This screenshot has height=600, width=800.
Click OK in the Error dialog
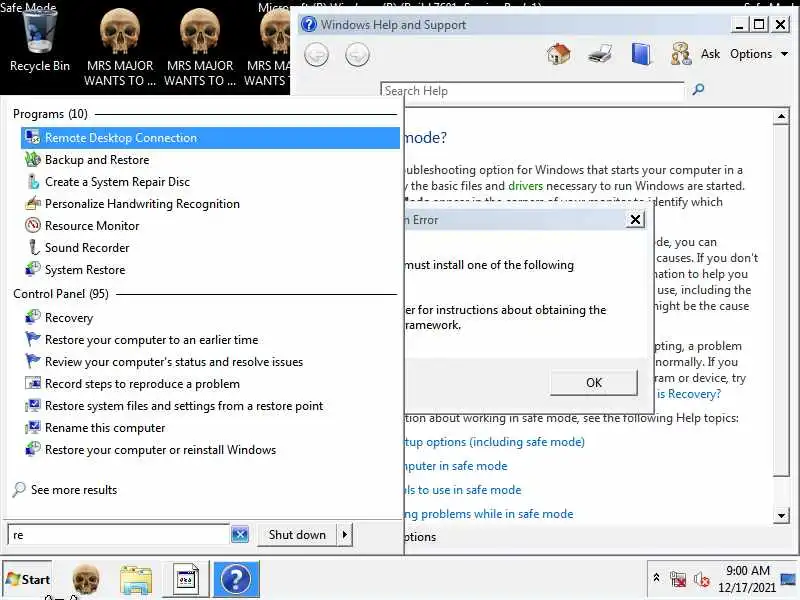(x=593, y=383)
